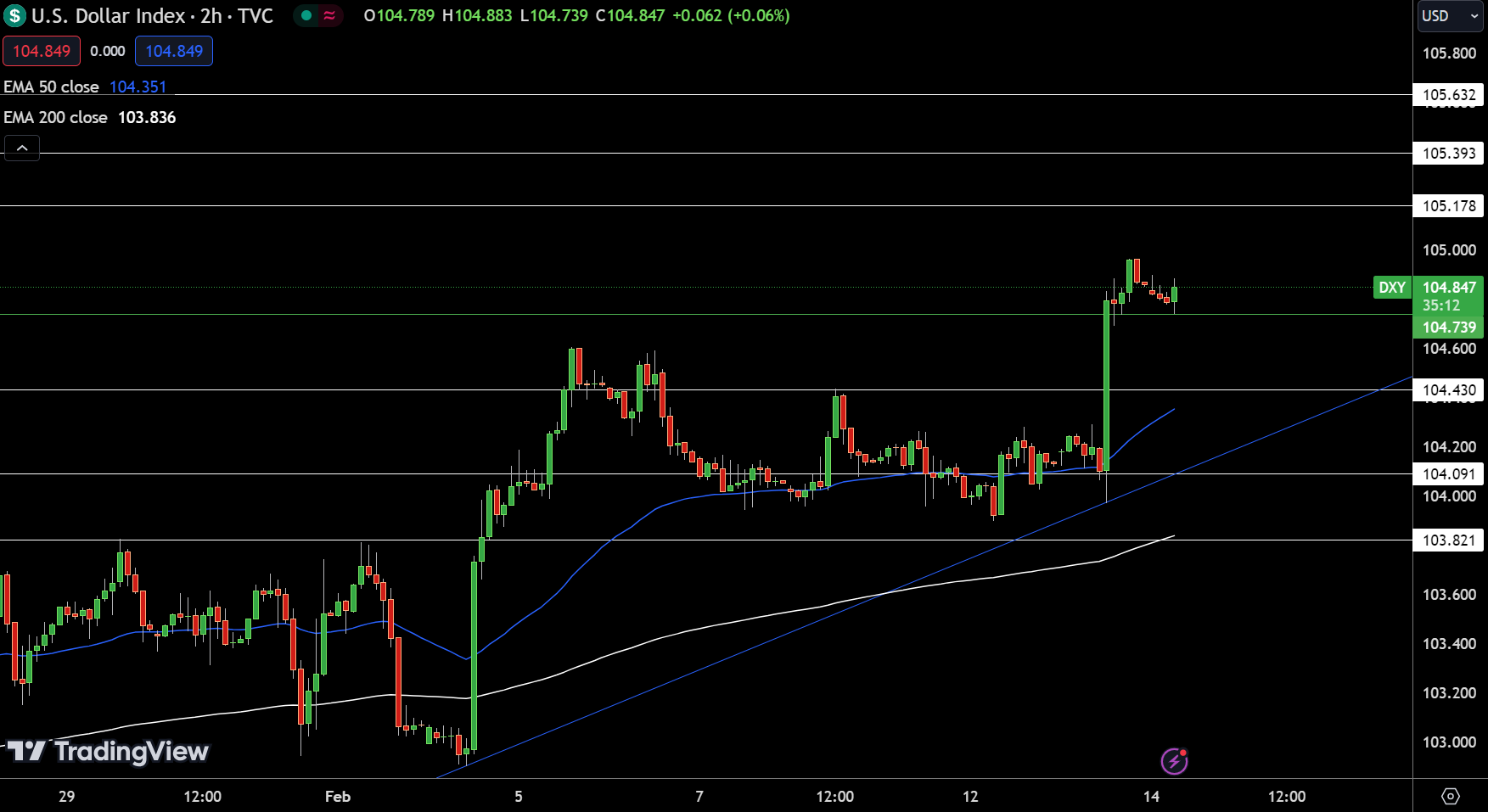Click the green market status dot
This screenshot has height=812, width=1488.
tap(306, 15)
